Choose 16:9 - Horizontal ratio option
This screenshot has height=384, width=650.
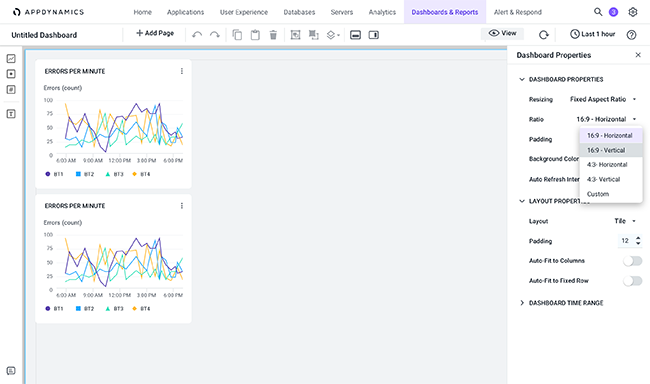pyautogui.click(x=611, y=135)
